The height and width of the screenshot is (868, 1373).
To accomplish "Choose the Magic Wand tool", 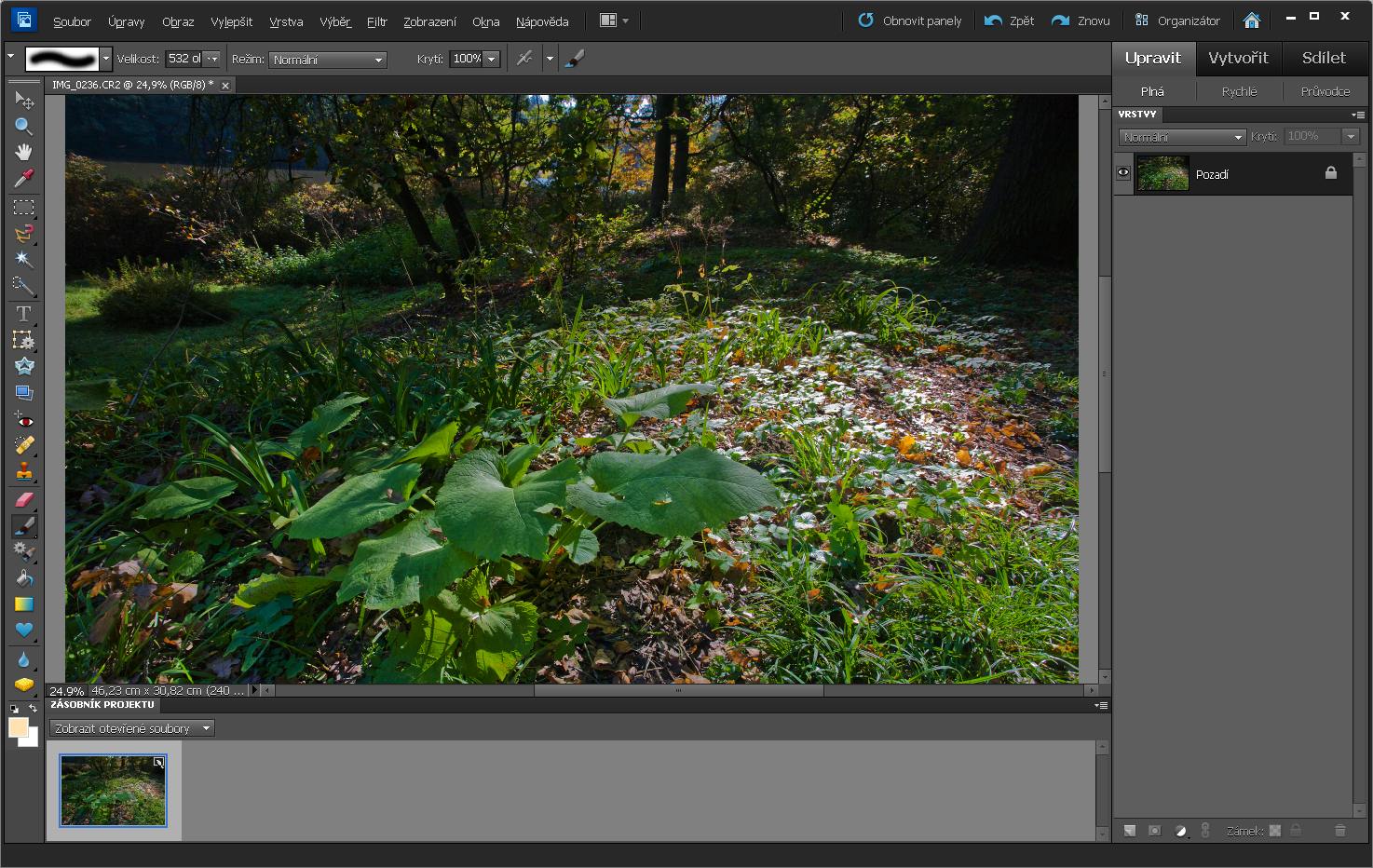I will tap(23, 259).
